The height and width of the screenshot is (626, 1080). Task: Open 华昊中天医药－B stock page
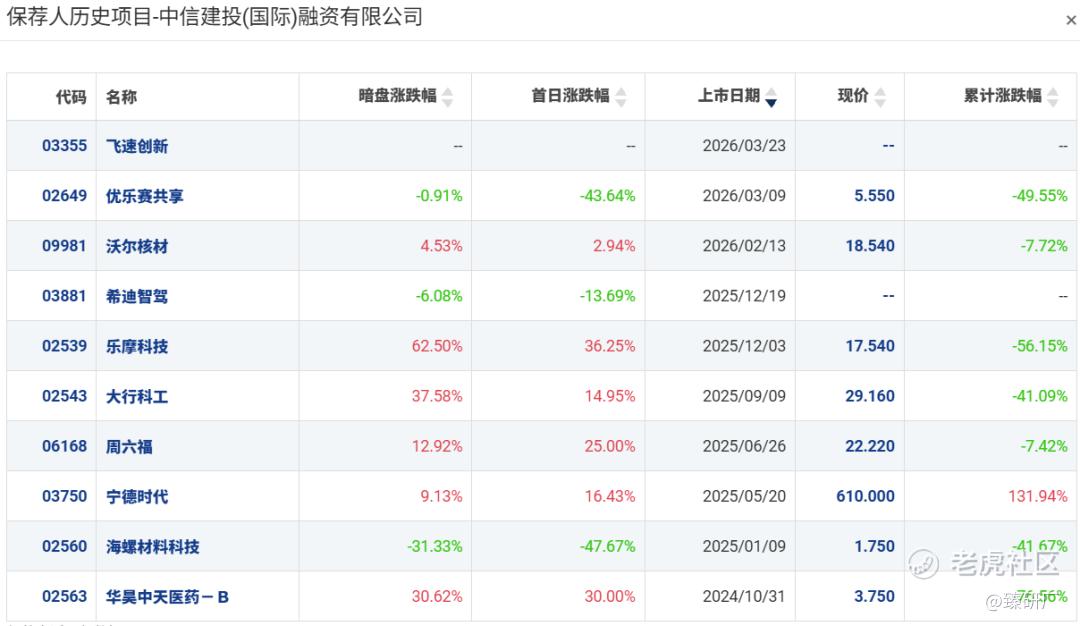167,597
